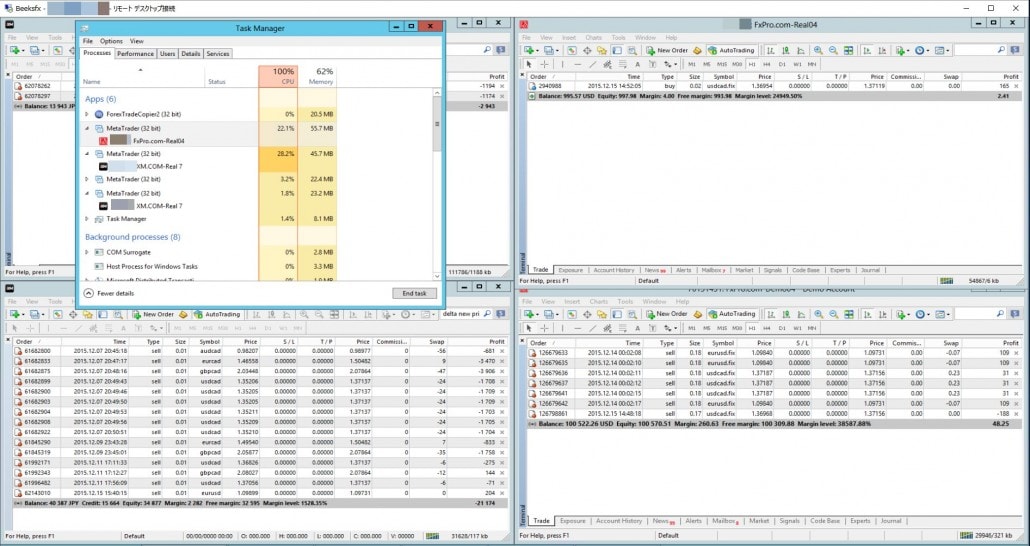Sort processes by CPU column header
Screen dimensions: 1030x546
(x=279, y=76)
